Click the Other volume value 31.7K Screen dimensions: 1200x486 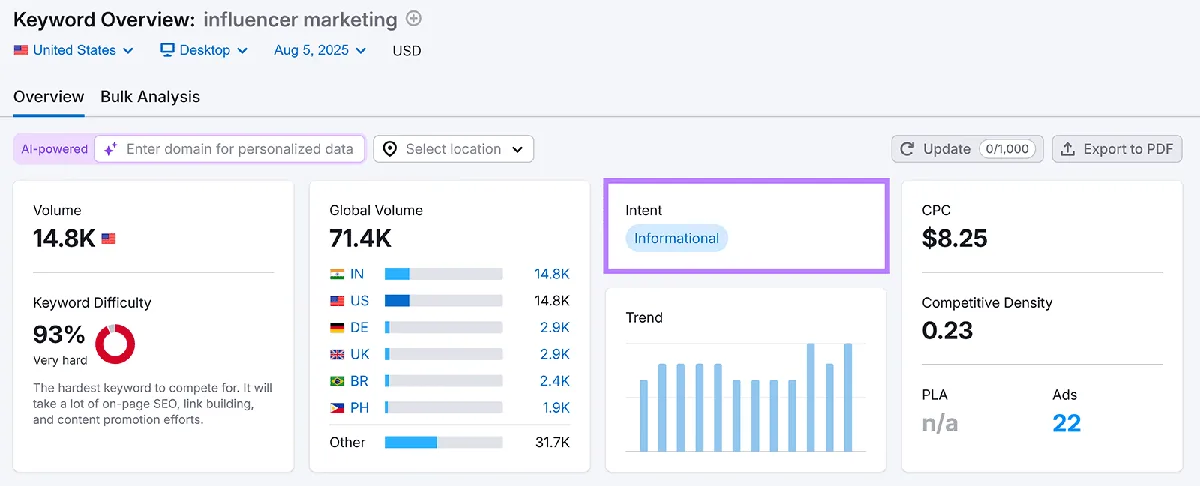tap(552, 442)
